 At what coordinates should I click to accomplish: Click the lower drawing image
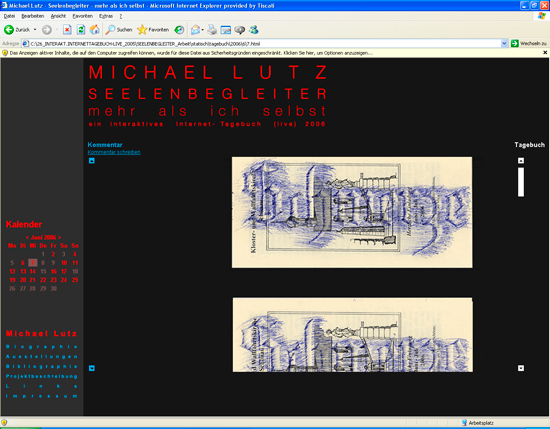click(353, 335)
